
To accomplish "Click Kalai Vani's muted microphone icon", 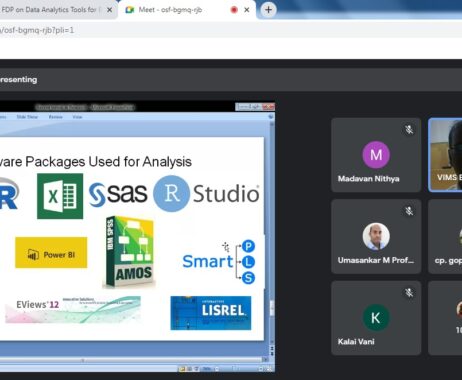I will coord(409,292).
